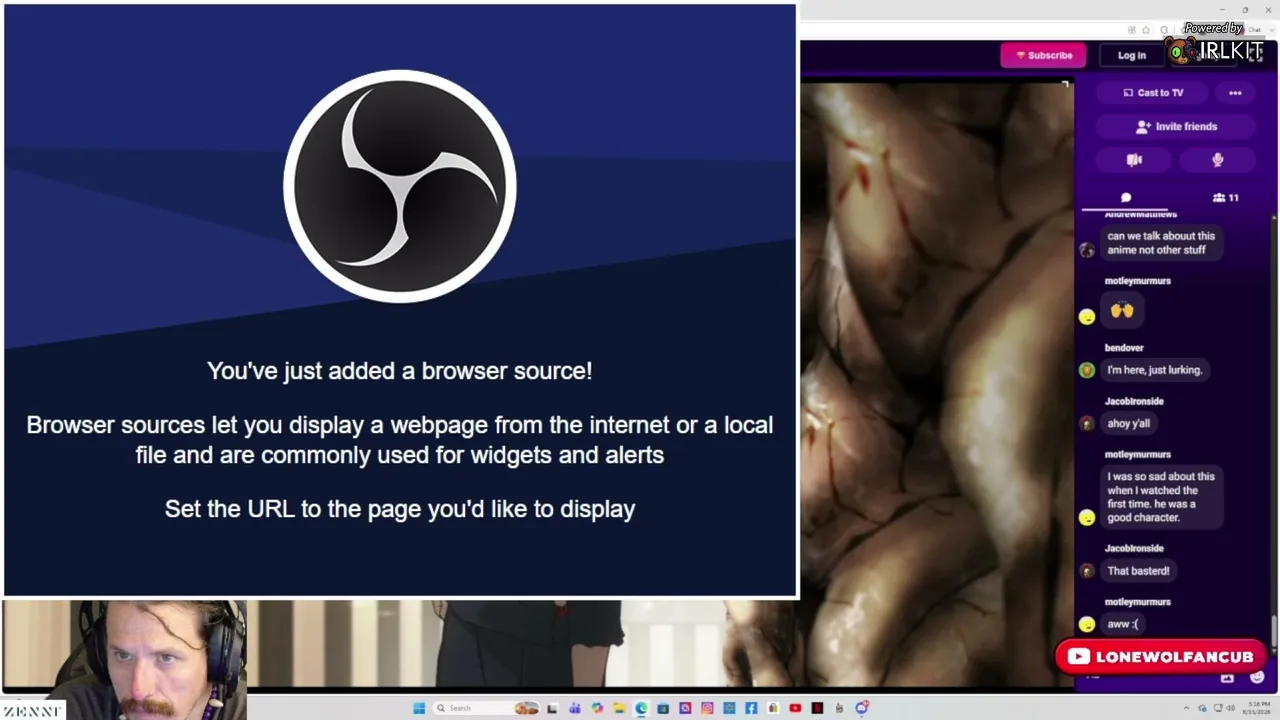Viewport: 1280px width, 720px height.
Task: Open the emoji picker in chat
Action: click(x=1257, y=678)
